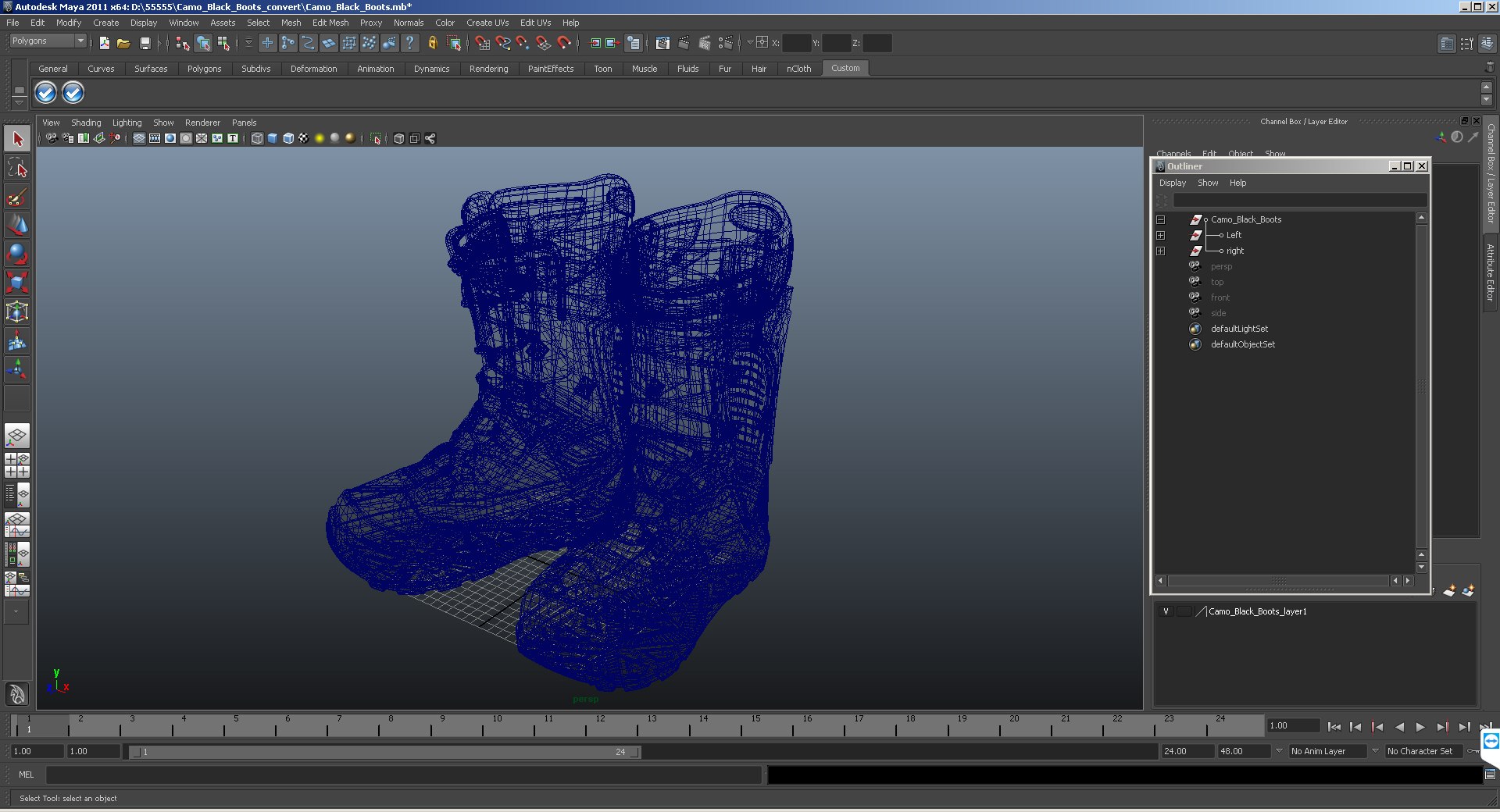Expand the right node in Outliner
This screenshot has height=812, width=1500.
(x=1160, y=251)
